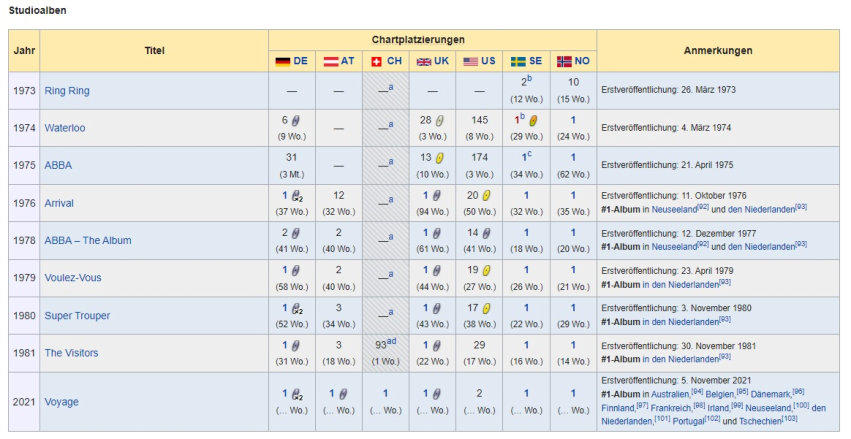
Task: Click the German flag icon in the header
Action: (x=283, y=61)
